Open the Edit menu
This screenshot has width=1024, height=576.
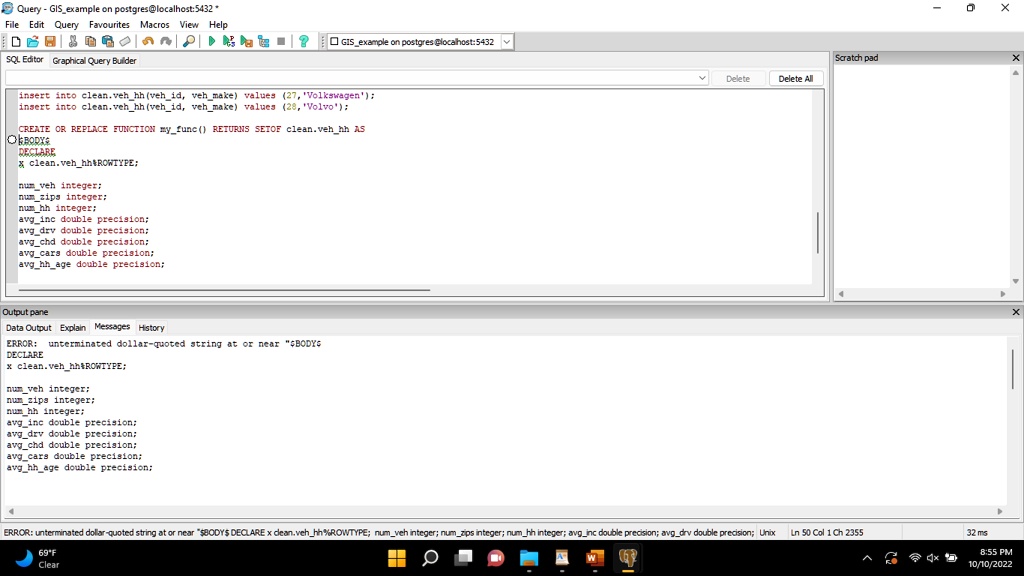tap(37, 25)
